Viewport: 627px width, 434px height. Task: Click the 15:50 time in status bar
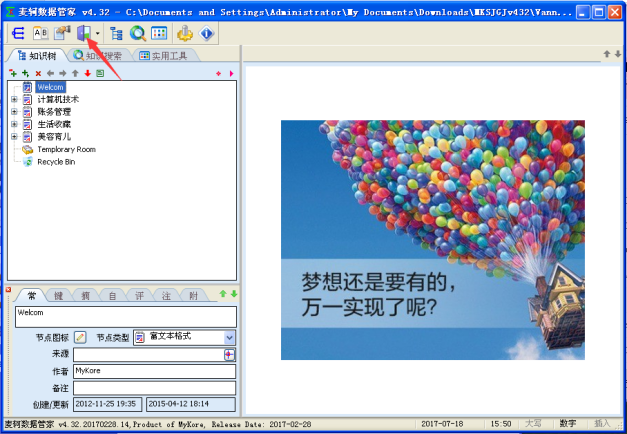pos(501,424)
